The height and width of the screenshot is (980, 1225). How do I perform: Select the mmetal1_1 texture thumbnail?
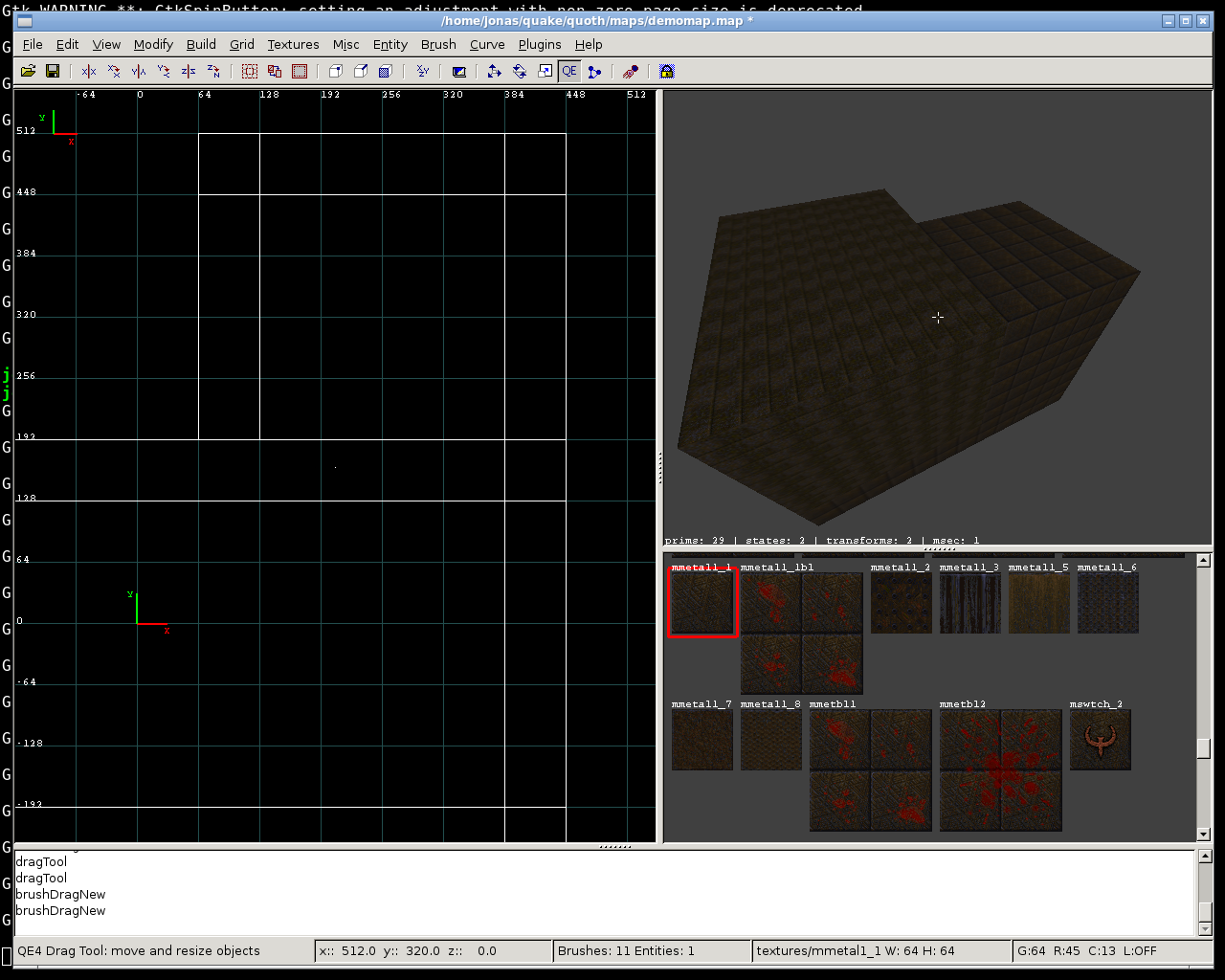click(x=702, y=603)
